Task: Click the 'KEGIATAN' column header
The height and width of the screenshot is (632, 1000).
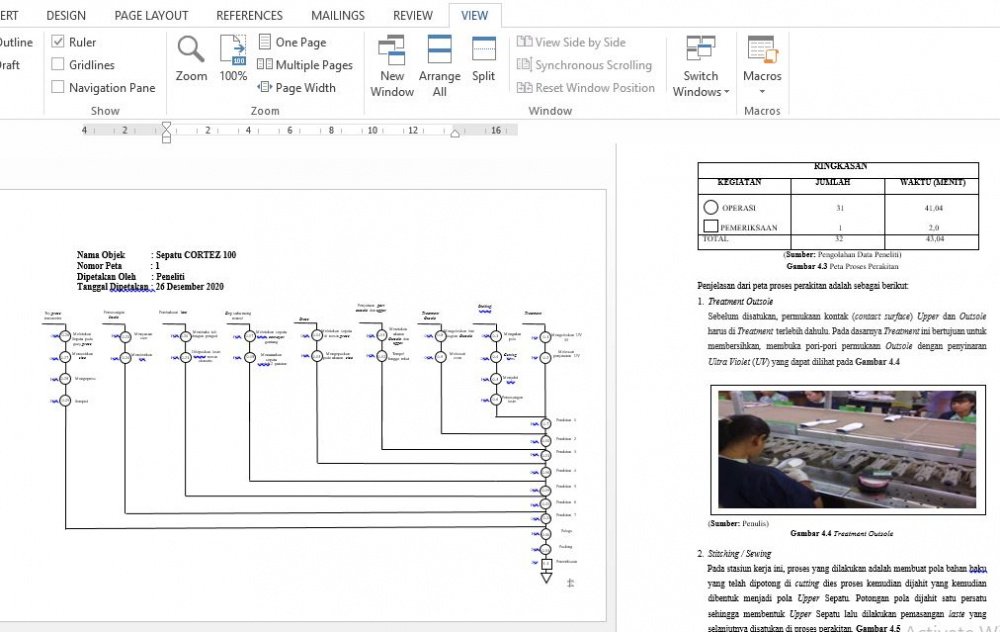Action: coord(739,182)
